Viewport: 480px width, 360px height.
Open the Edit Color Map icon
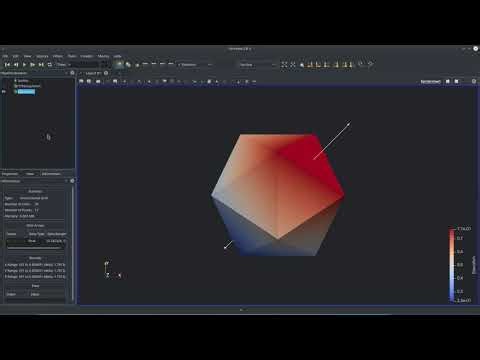(128, 65)
